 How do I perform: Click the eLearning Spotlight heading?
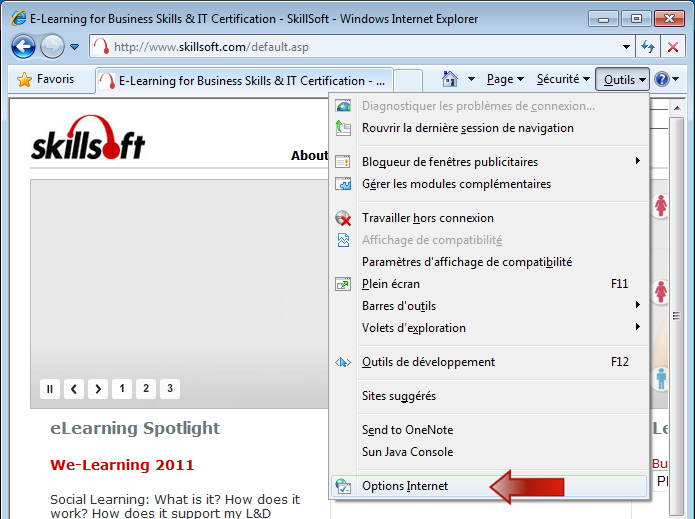pos(135,428)
